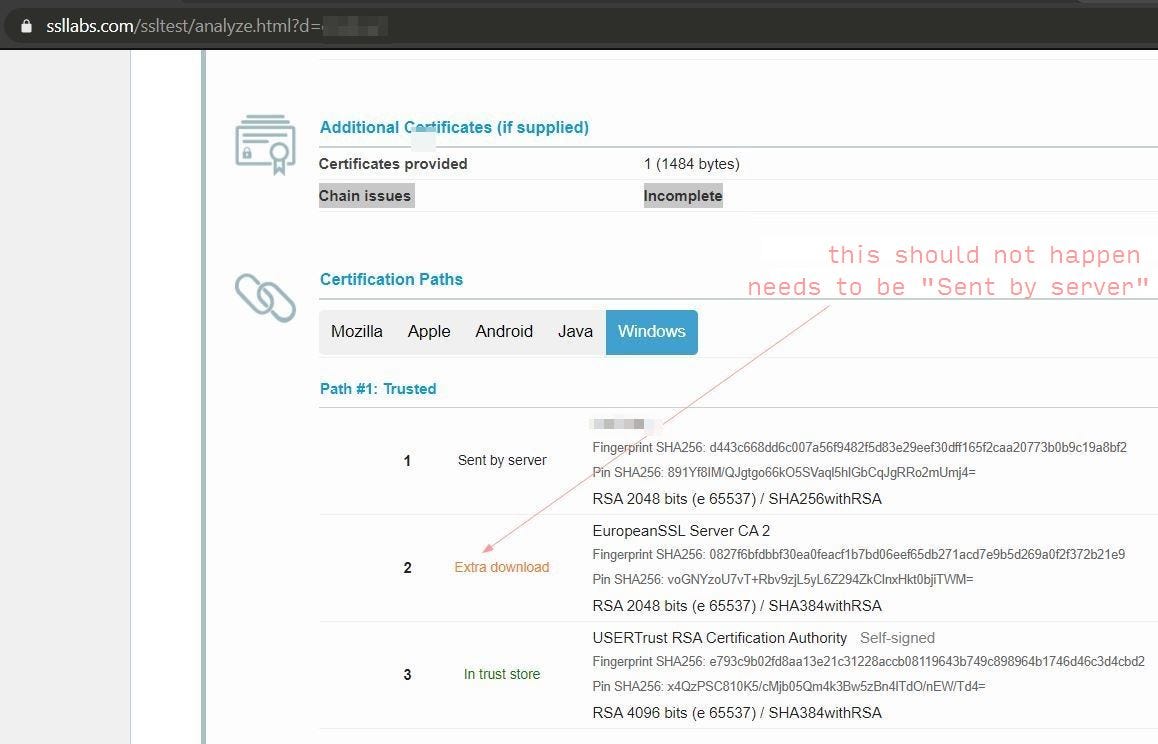Click 'Path #1: Trusted' heading

tap(378, 389)
